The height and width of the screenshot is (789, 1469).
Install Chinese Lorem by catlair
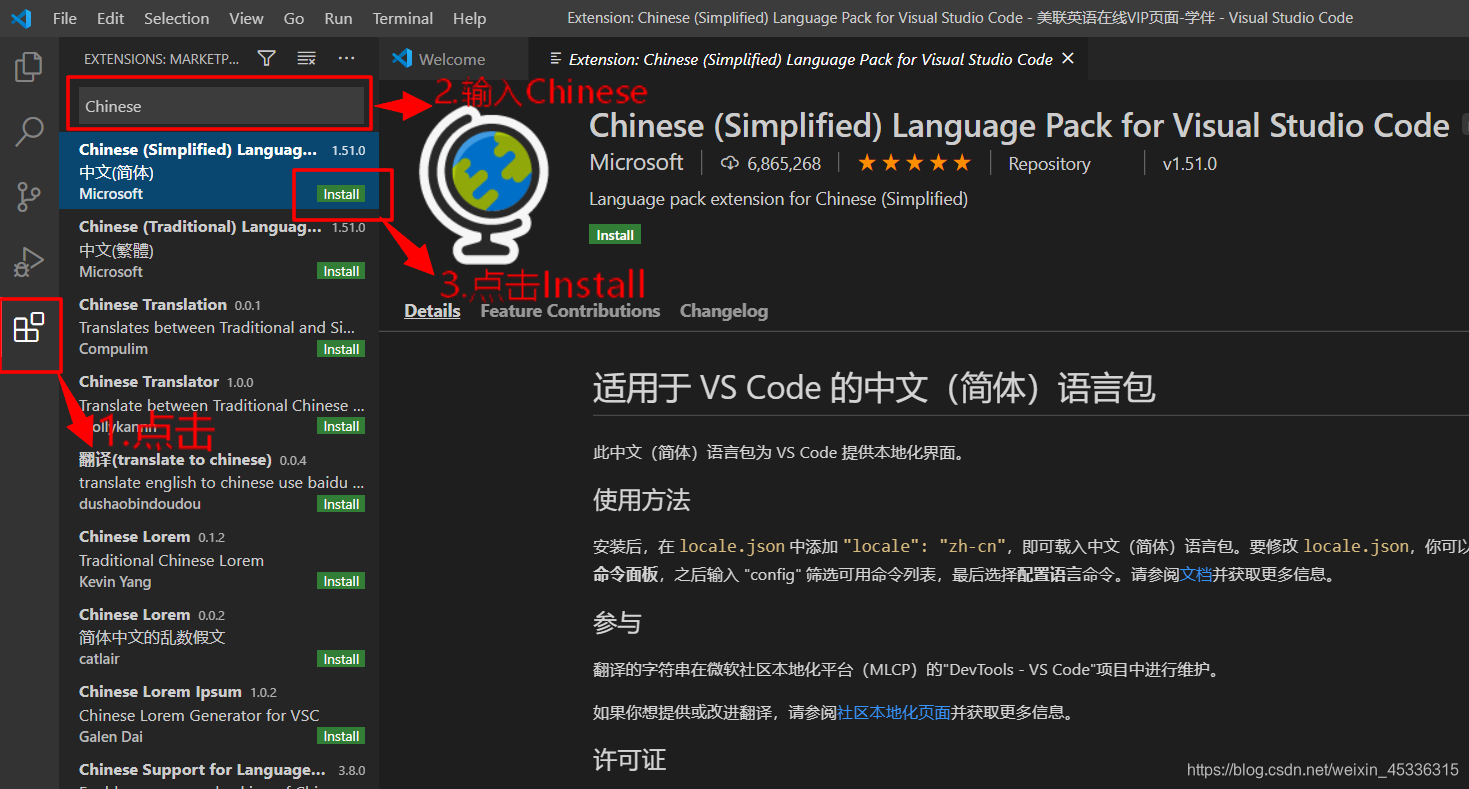click(x=341, y=659)
